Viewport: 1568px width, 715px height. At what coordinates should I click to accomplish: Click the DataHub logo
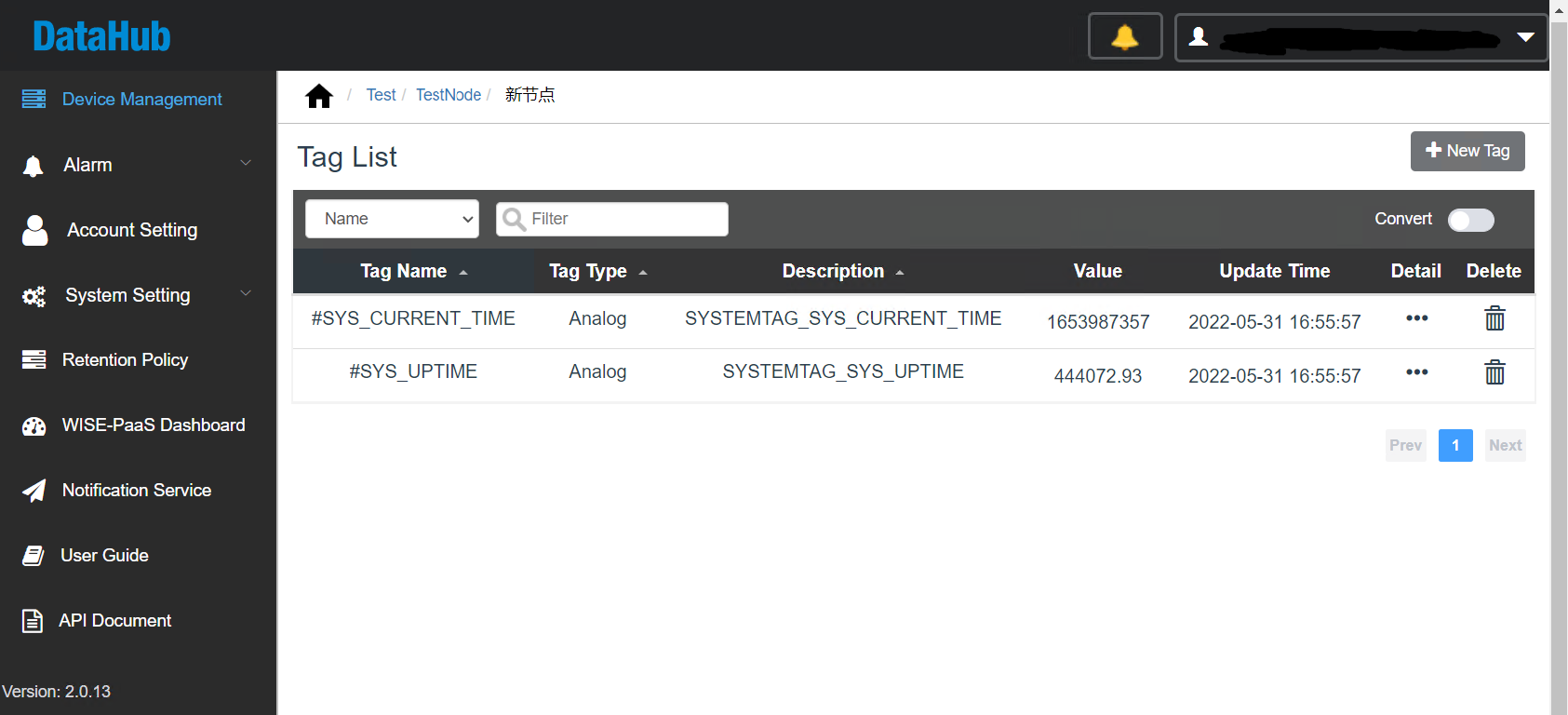click(101, 37)
